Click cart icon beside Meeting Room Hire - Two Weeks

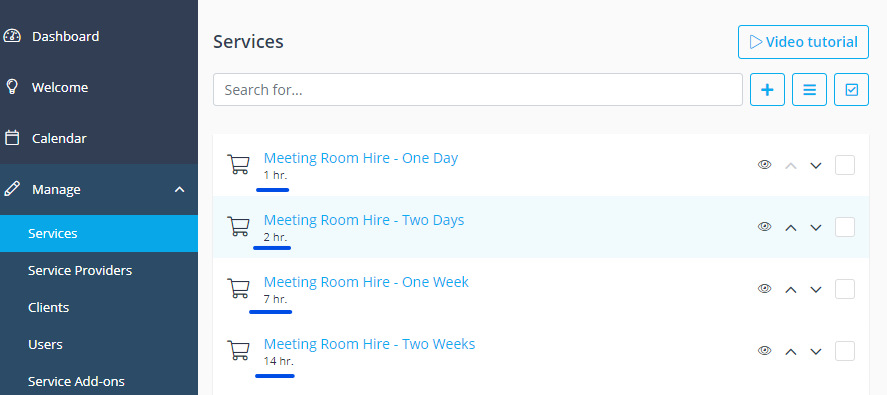pyautogui.click(x=238, y=350)
